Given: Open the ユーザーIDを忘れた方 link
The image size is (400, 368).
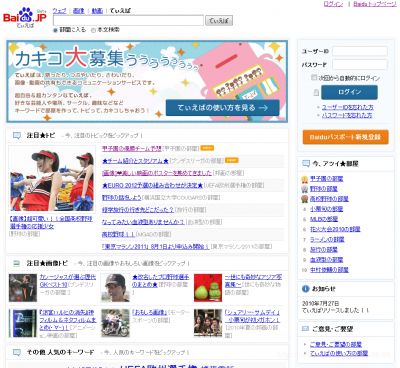Looking at the screenshot, I should tap(348, 107).
